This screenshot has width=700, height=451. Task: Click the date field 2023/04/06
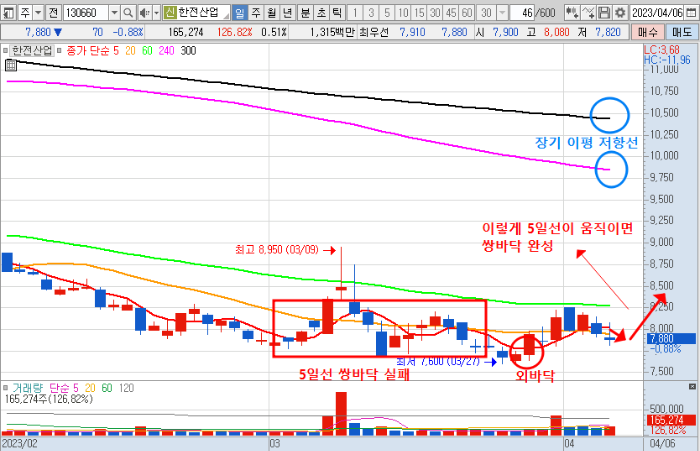pos(657,13)
